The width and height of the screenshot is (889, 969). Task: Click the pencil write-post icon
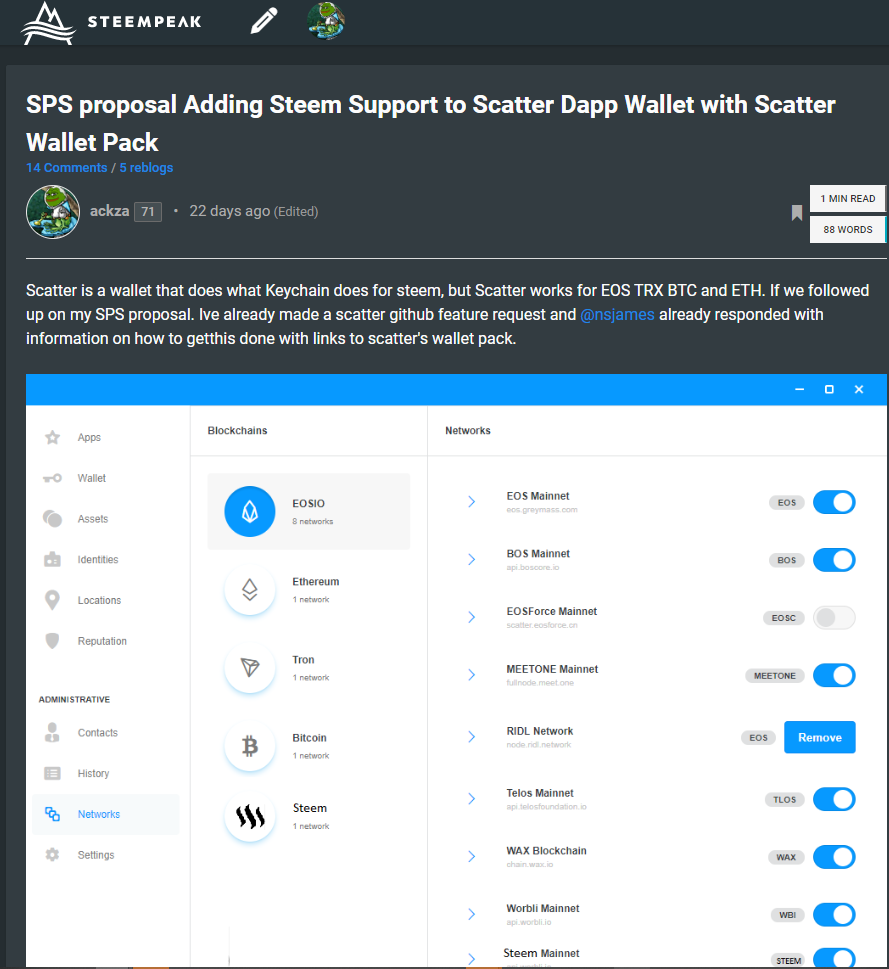point(264,22)
